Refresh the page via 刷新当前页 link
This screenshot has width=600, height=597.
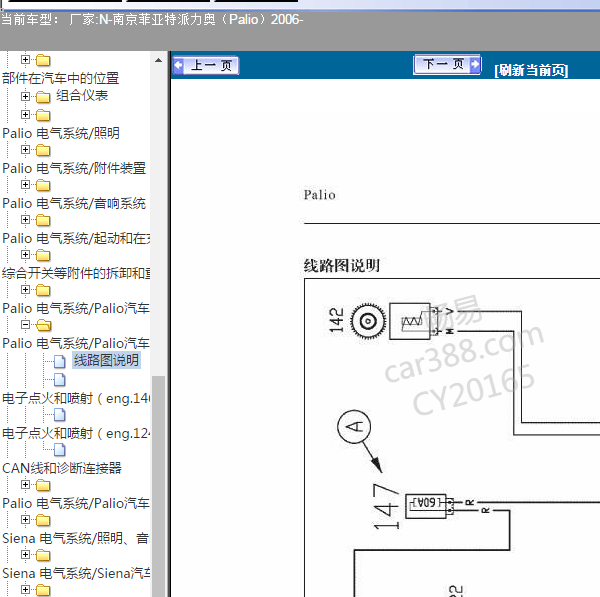coord(531,70)
